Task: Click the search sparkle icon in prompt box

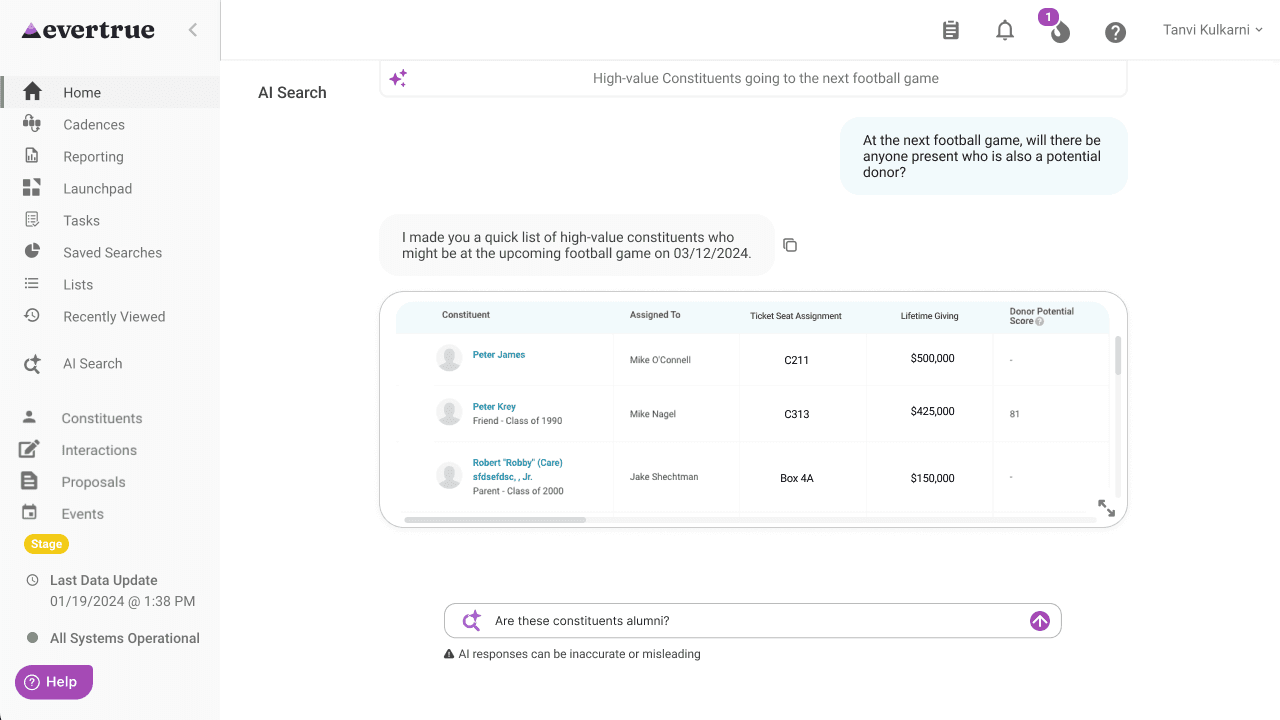Action: click(472, 621)
